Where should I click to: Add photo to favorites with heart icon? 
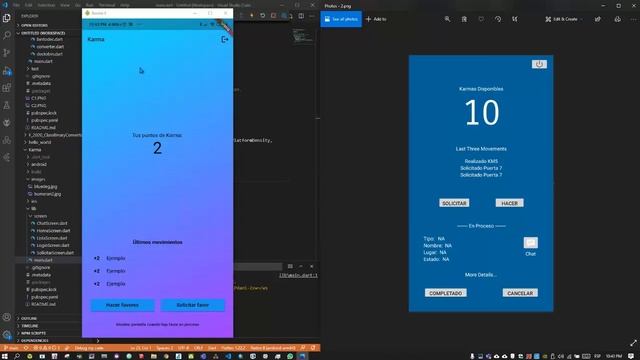click(481, 19)
